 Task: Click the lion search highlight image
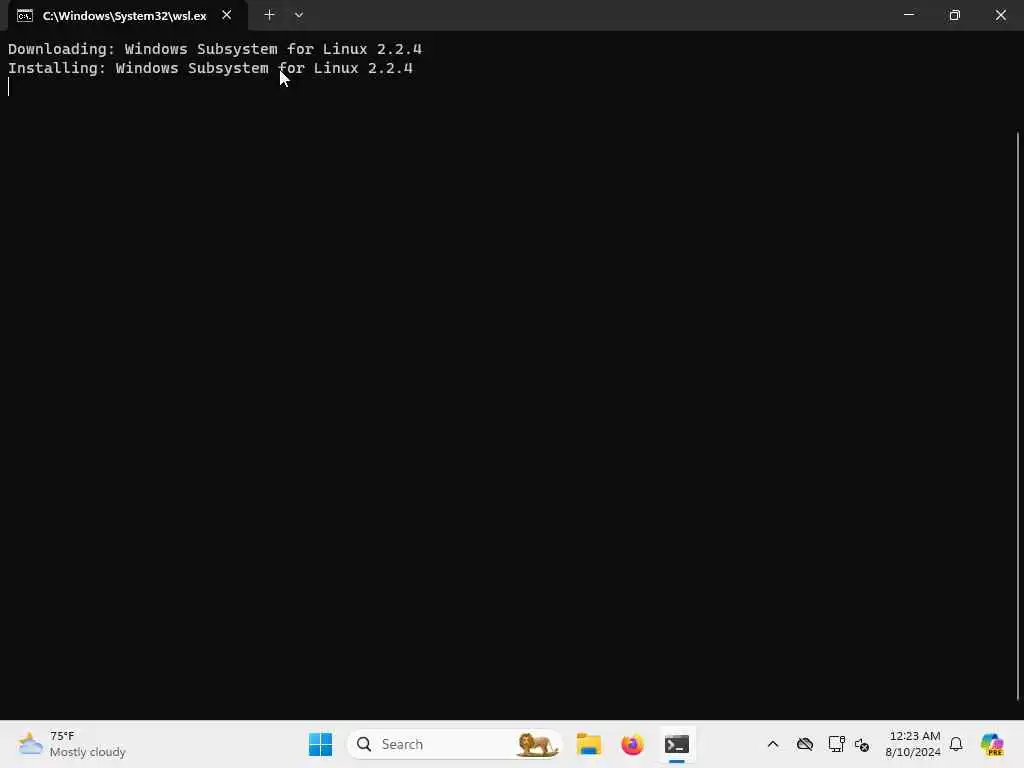tap(536, 744)
